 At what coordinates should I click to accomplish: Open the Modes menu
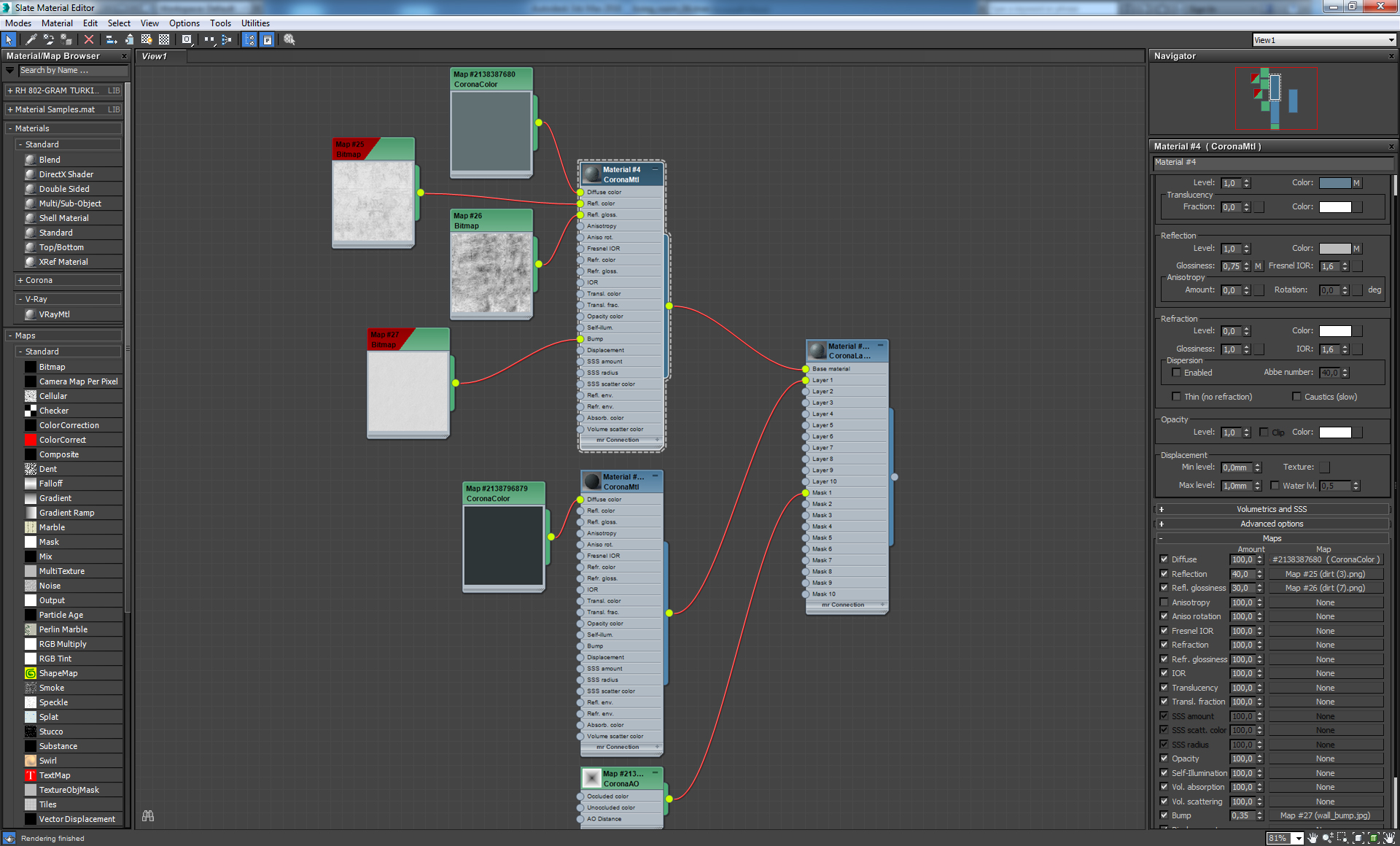[18, 23]
